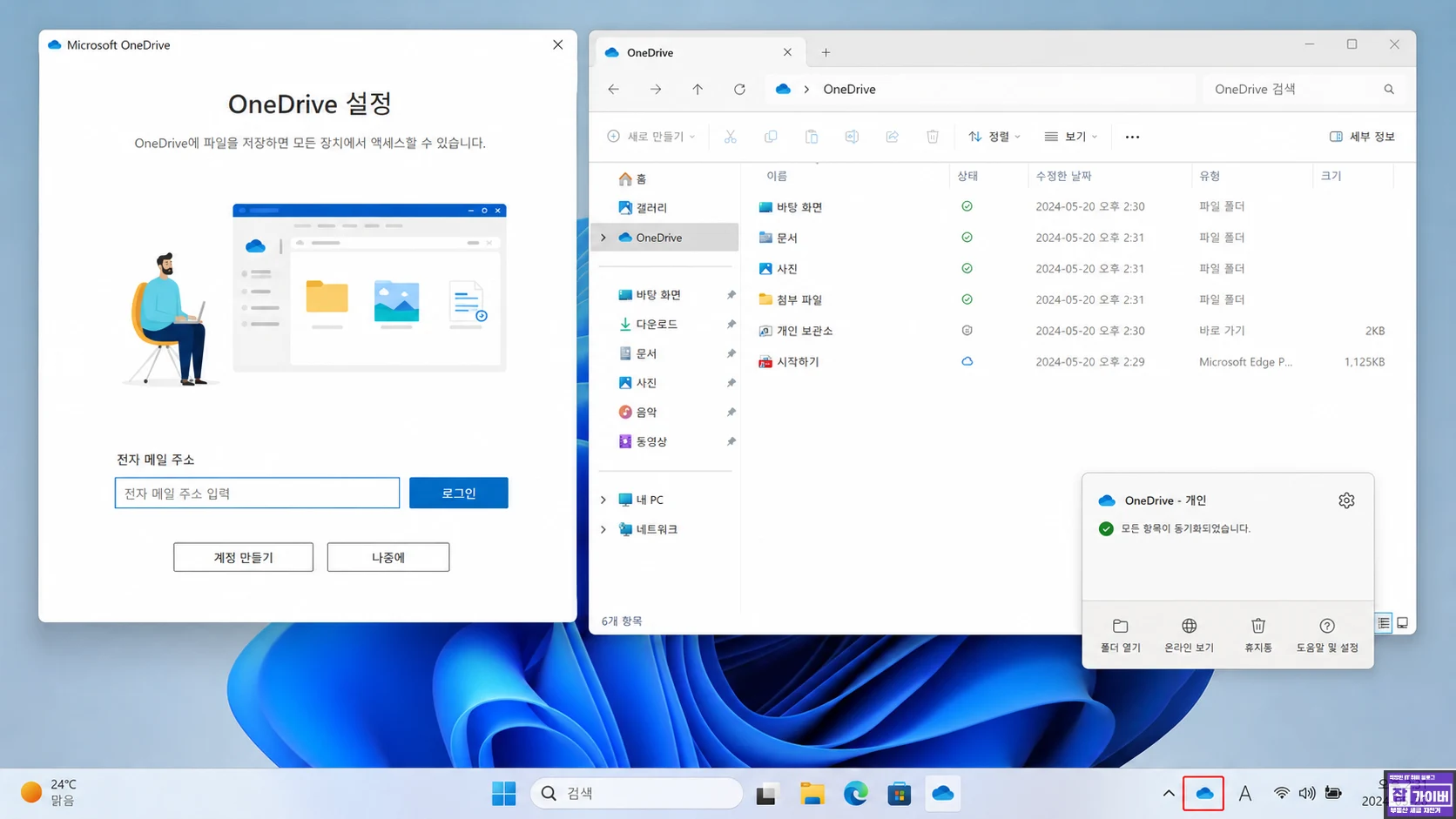Image resolution: width=1456 pixels, height=819 pixels.
Task: Go back in File Explorer
Action: (x=614, y=89)
